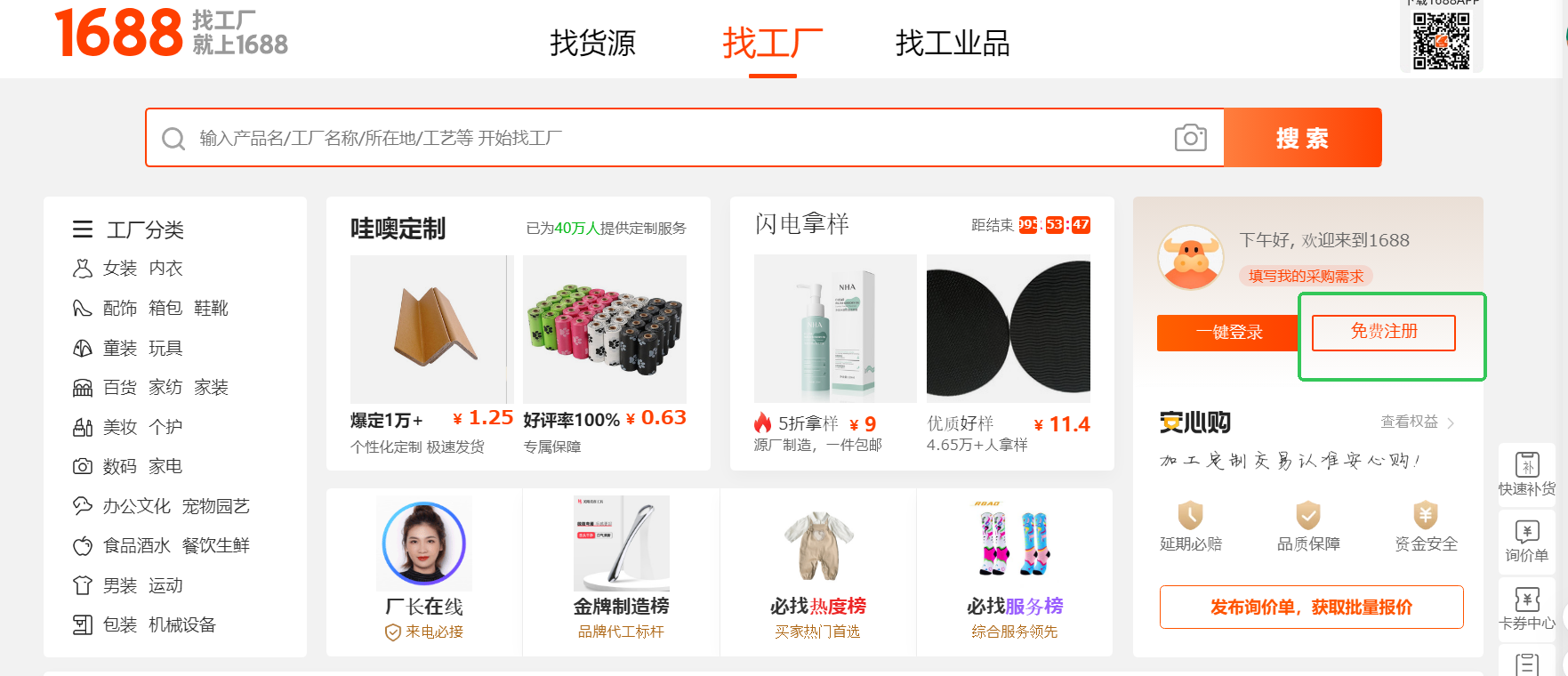Image resolution: width=1568 pixels, height=676 pixels.
Task: Click the 延期必赔 shield icon
Action: pos(1190,515)
